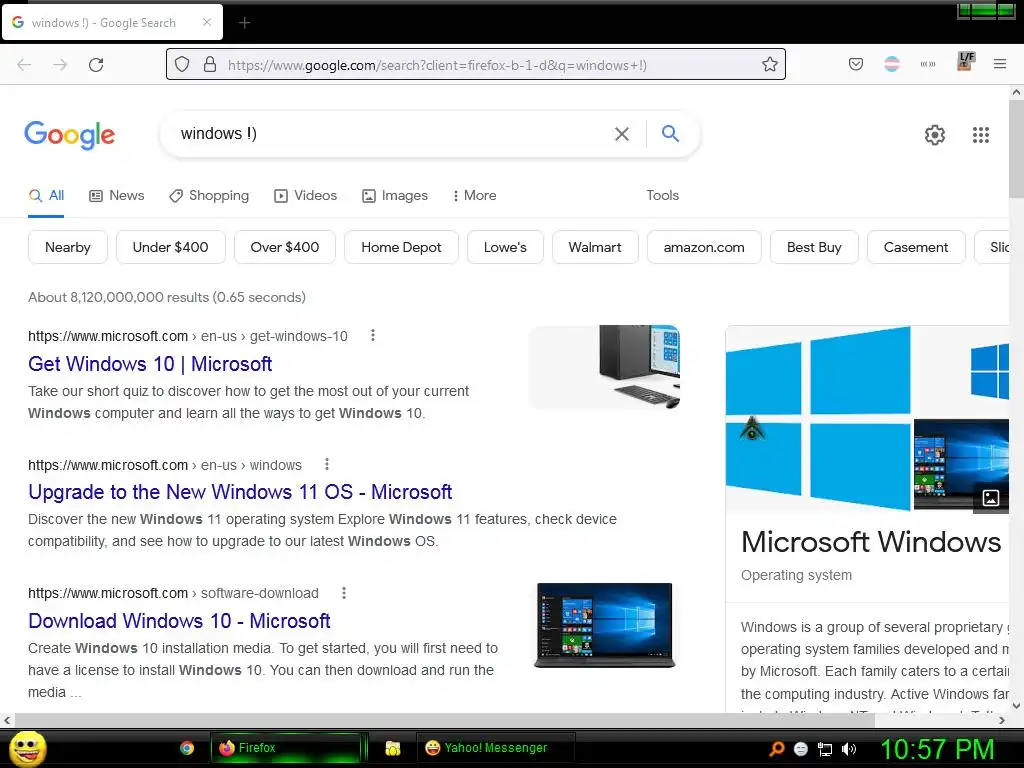This screenshot has width=1024, height=768.
Task: Open the folder icon in taskbar
Action: (392, 748)
